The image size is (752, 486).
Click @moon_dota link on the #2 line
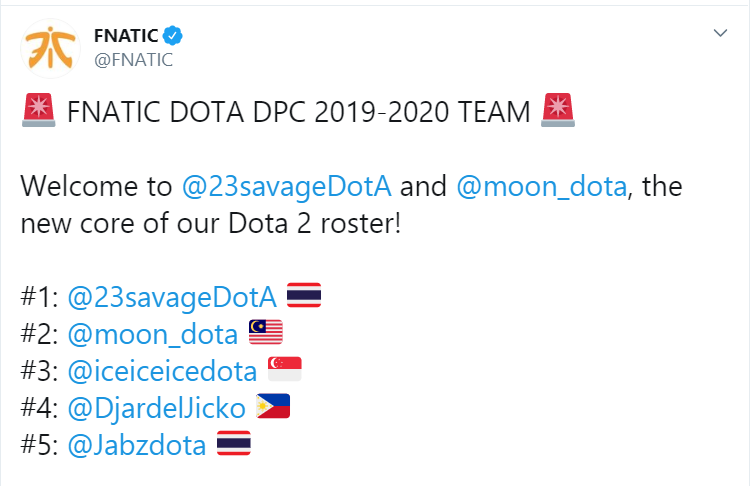[152, 334]
